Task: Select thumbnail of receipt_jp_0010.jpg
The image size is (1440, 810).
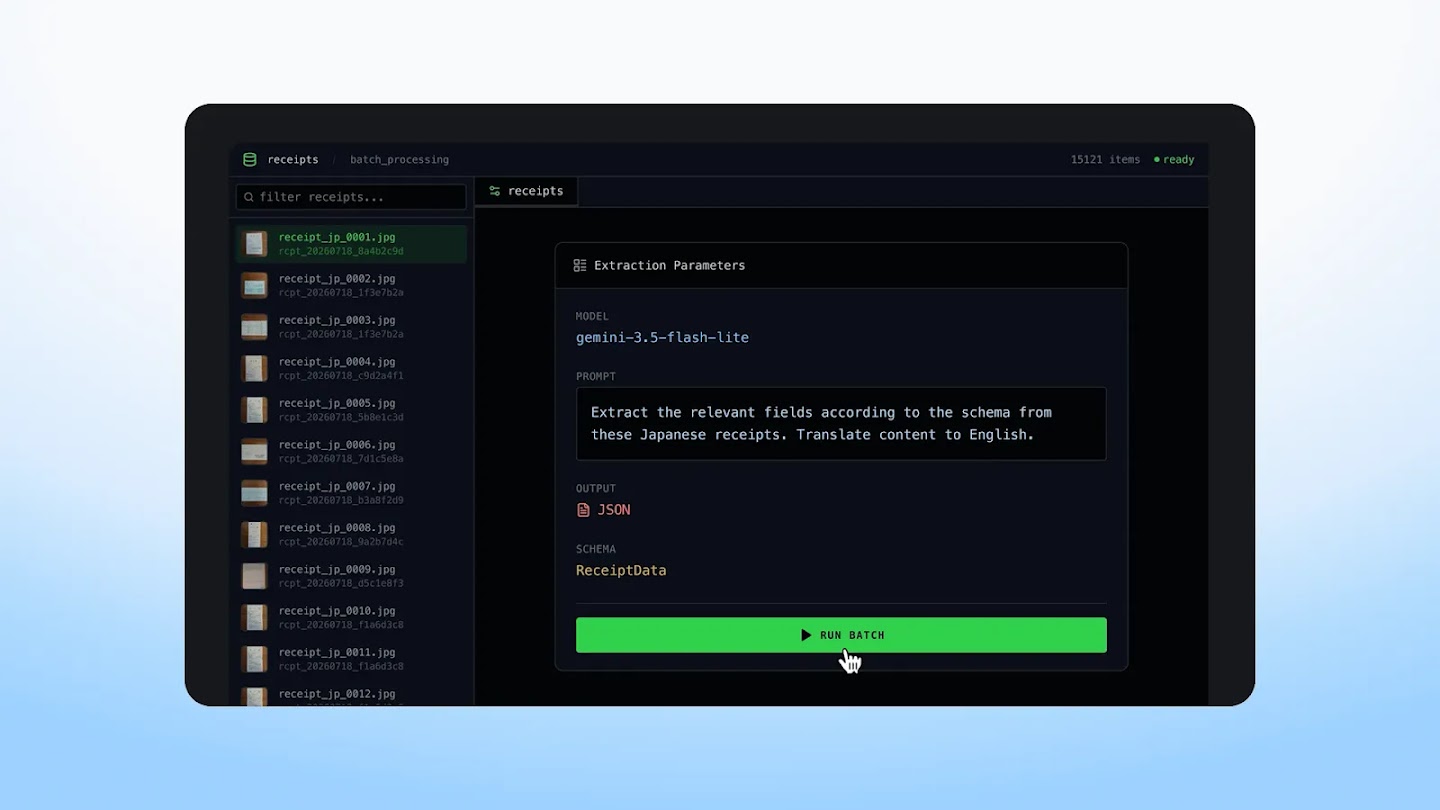Action: tap(254, 617)
